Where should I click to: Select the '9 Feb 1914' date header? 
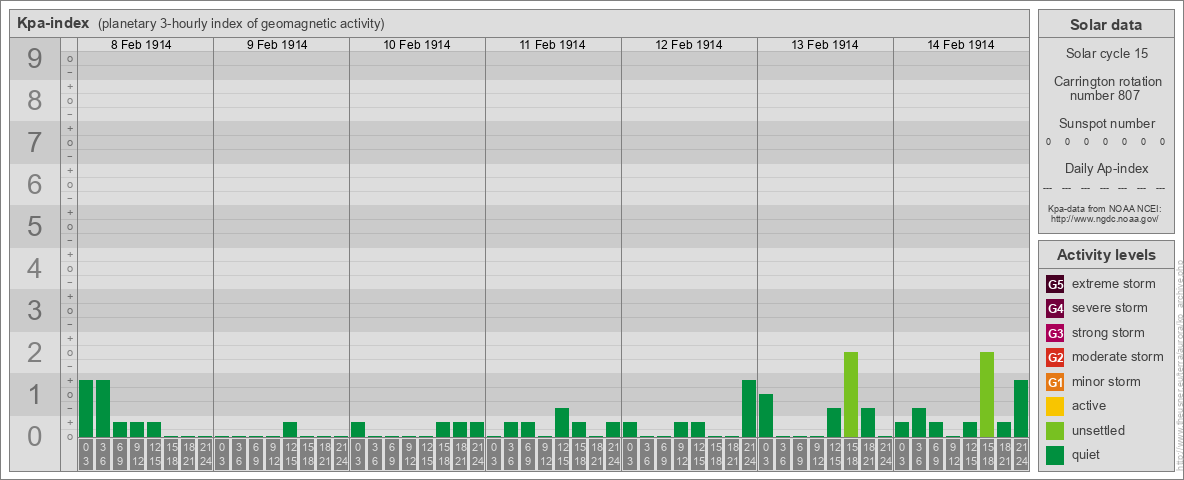pyautogui.click(x=277, y=45)
